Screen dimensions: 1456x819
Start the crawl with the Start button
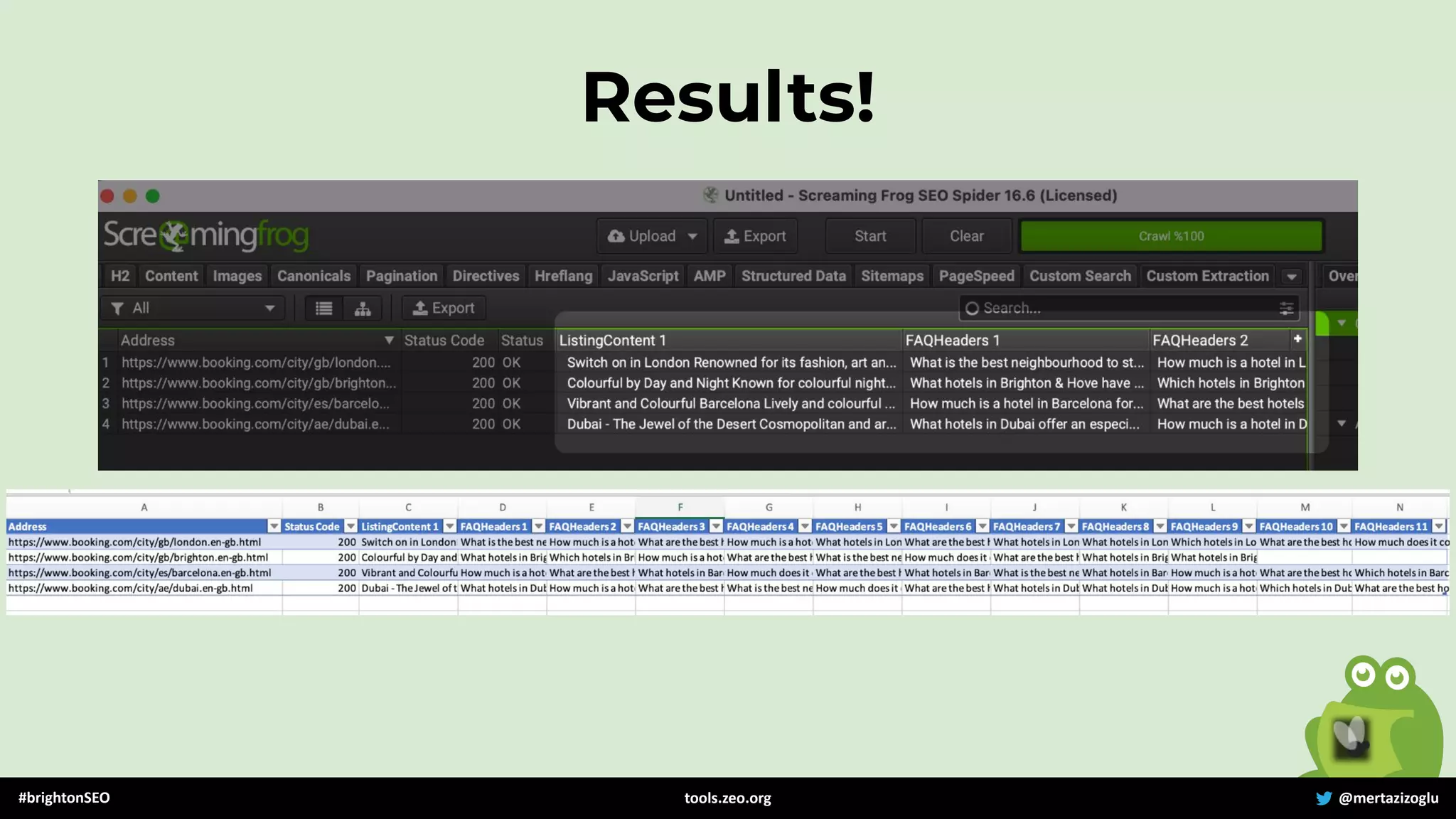[870, 236]
